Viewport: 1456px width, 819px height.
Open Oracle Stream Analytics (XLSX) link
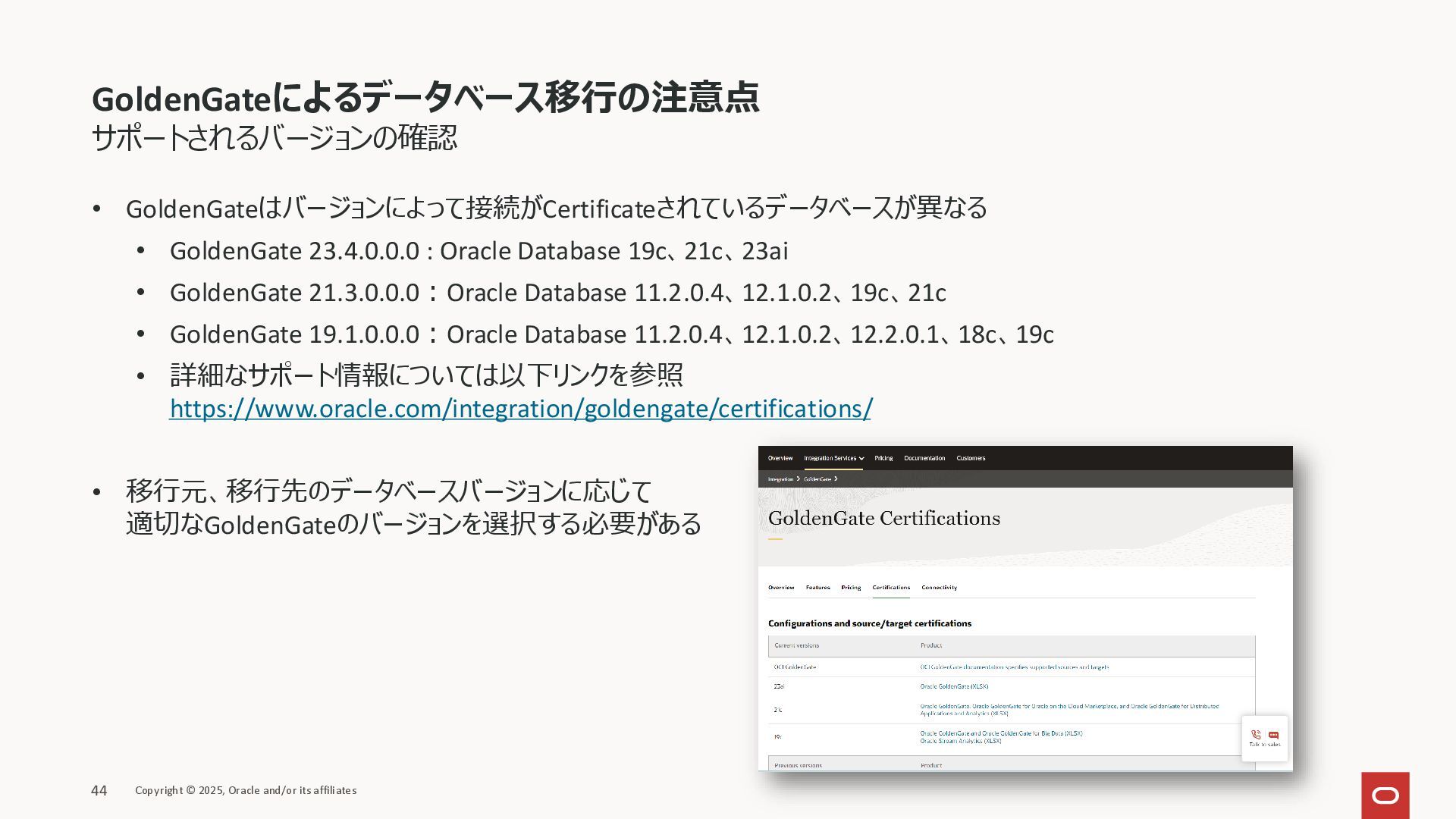pyautogui.click(x=961, y=741)
